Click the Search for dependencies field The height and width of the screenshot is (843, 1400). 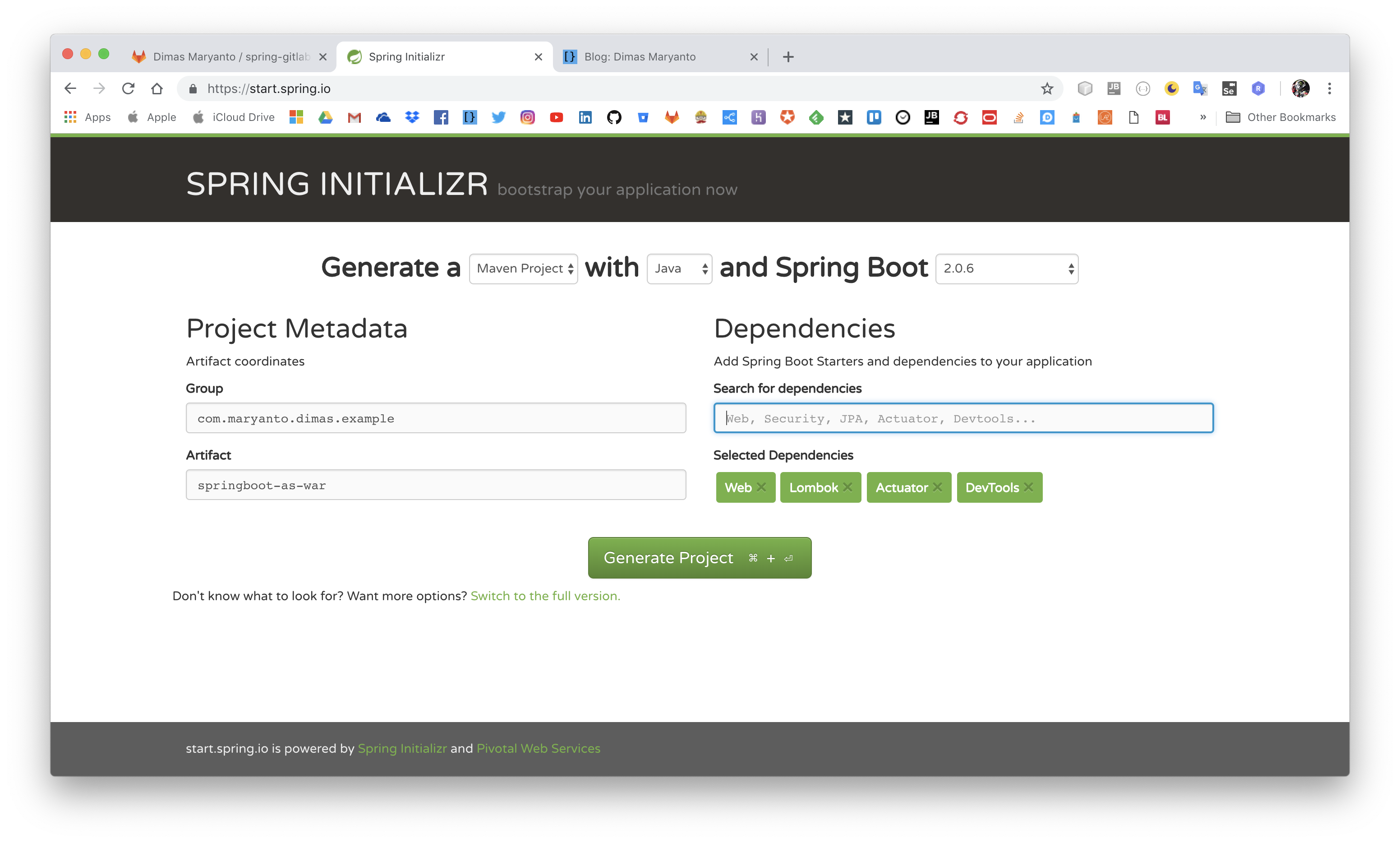(963, 418)
